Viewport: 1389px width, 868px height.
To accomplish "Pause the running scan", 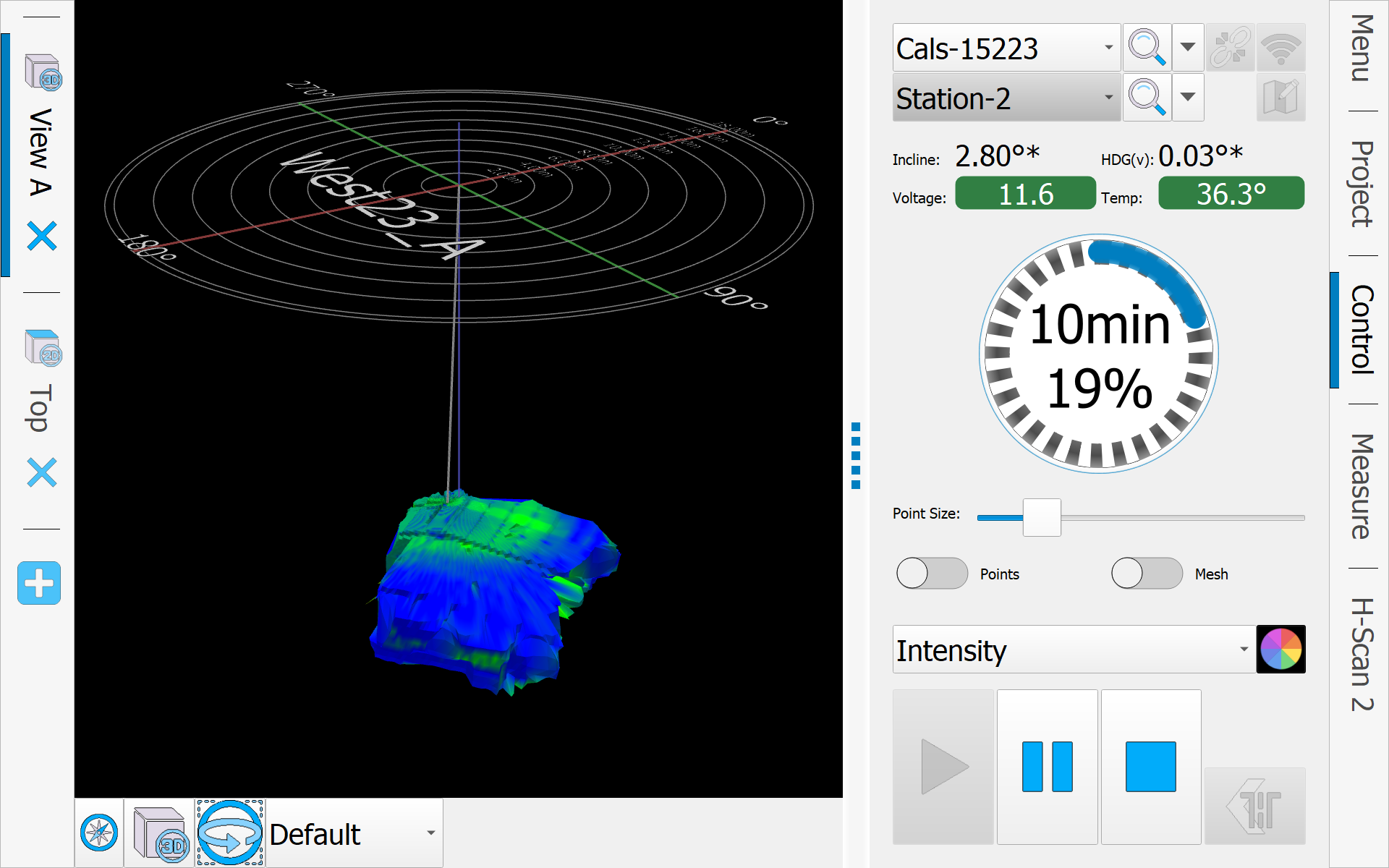I will point(1047,767).
